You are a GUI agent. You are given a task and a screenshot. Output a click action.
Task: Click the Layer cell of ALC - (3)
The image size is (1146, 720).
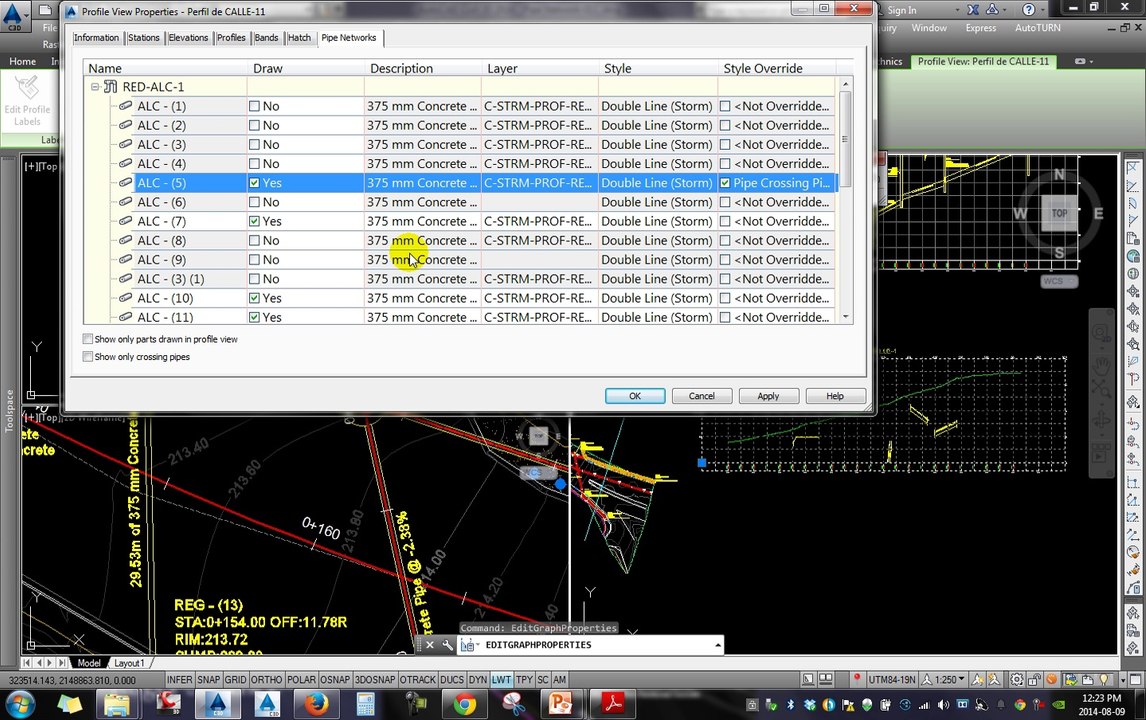tap(539, 145)
